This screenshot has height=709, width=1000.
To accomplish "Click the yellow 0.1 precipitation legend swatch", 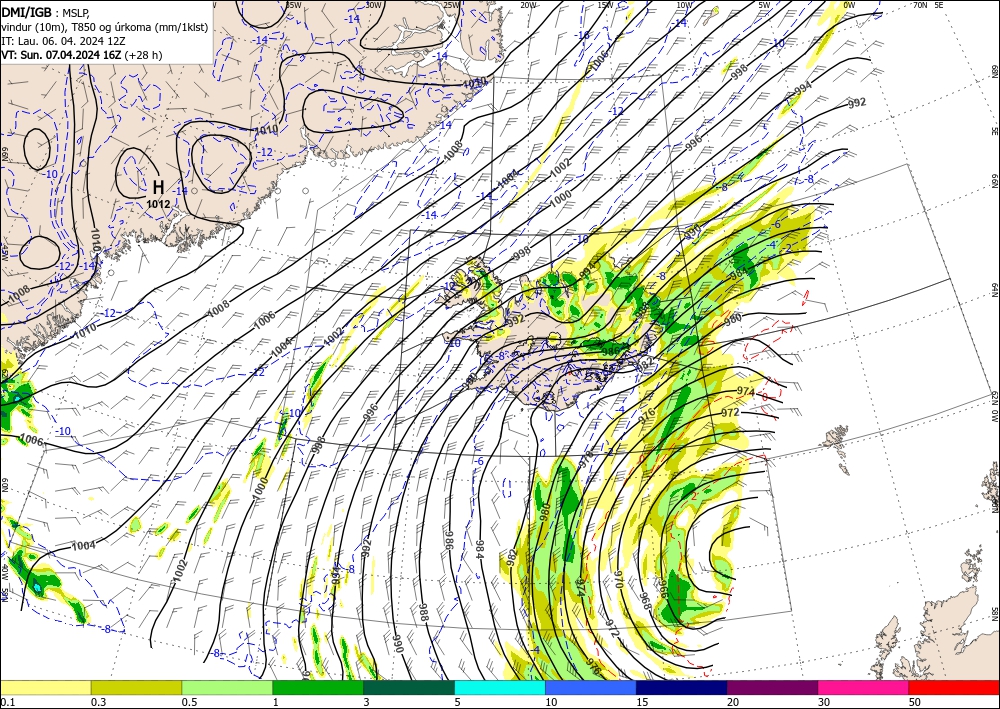I will point(45,687).
